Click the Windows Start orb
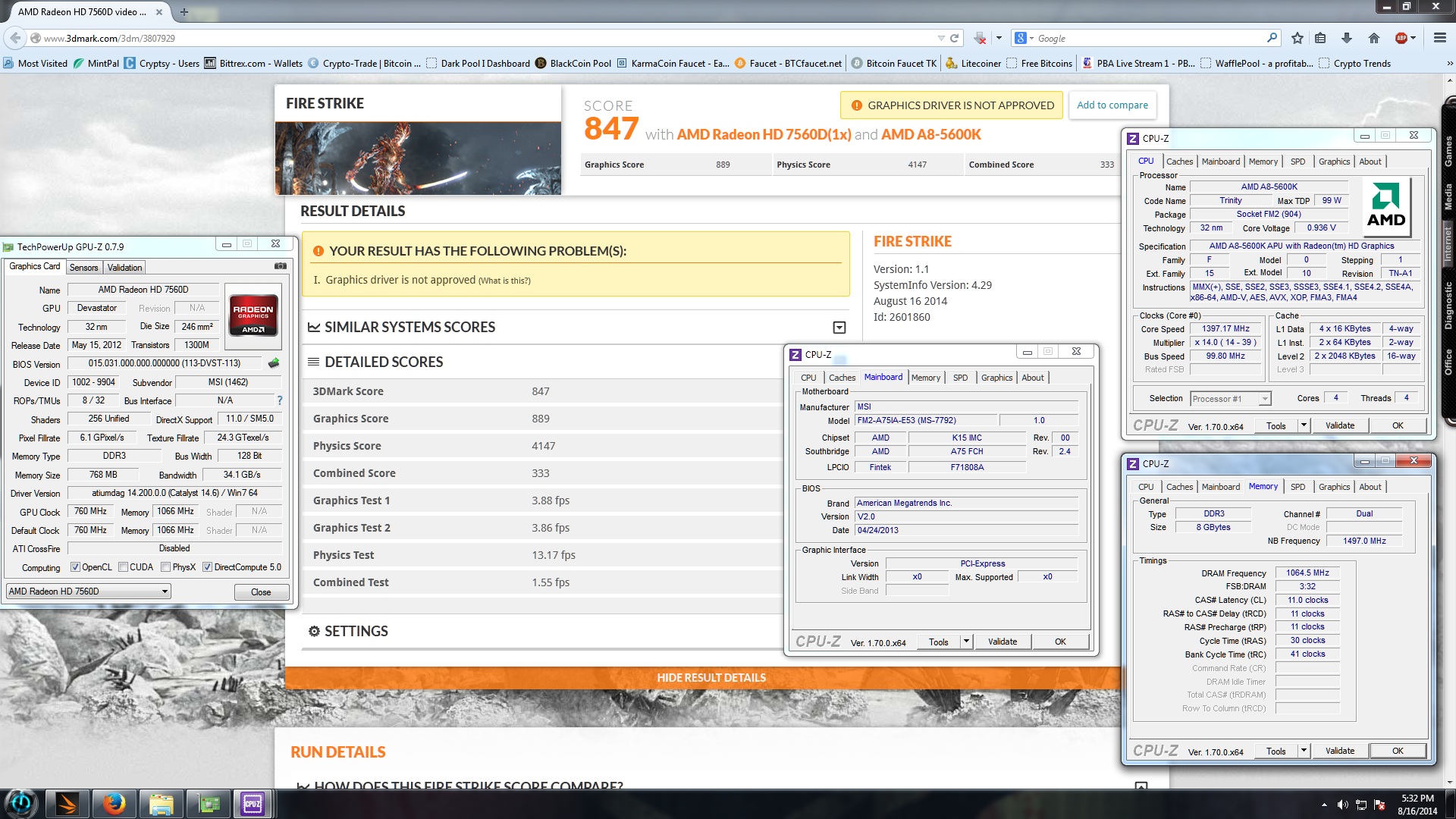Viewport: 1456px width, 819px height. tap(21, 804)
